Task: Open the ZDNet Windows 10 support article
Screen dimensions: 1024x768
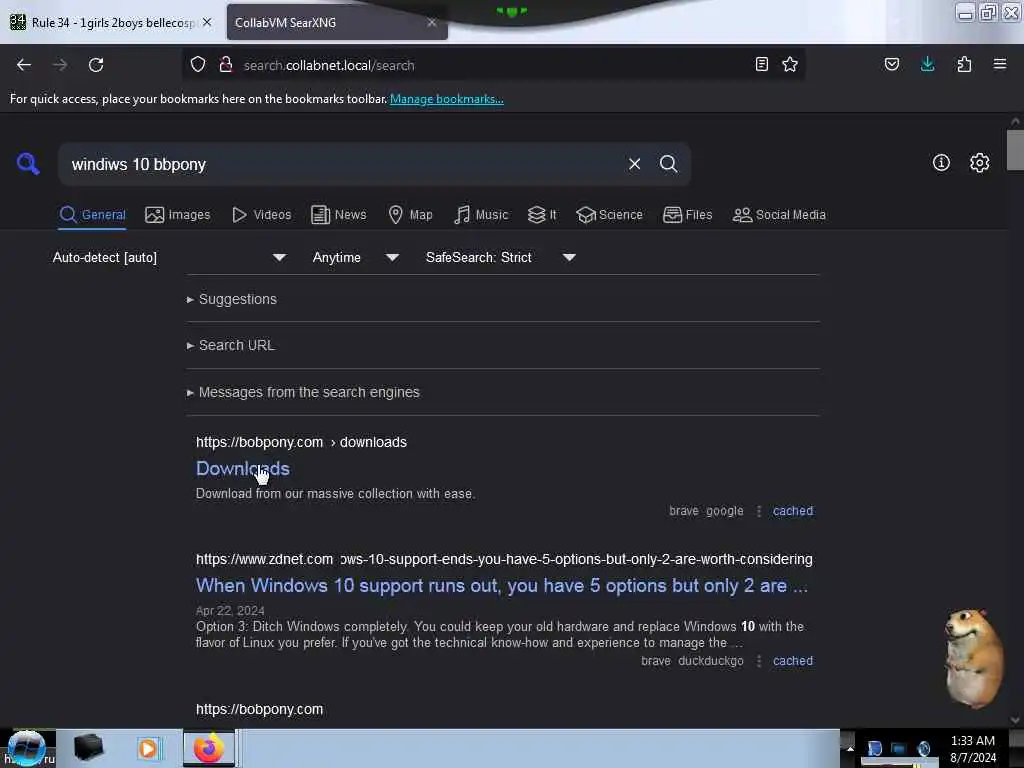Action: pyautogui.click(x=502, y=586)
